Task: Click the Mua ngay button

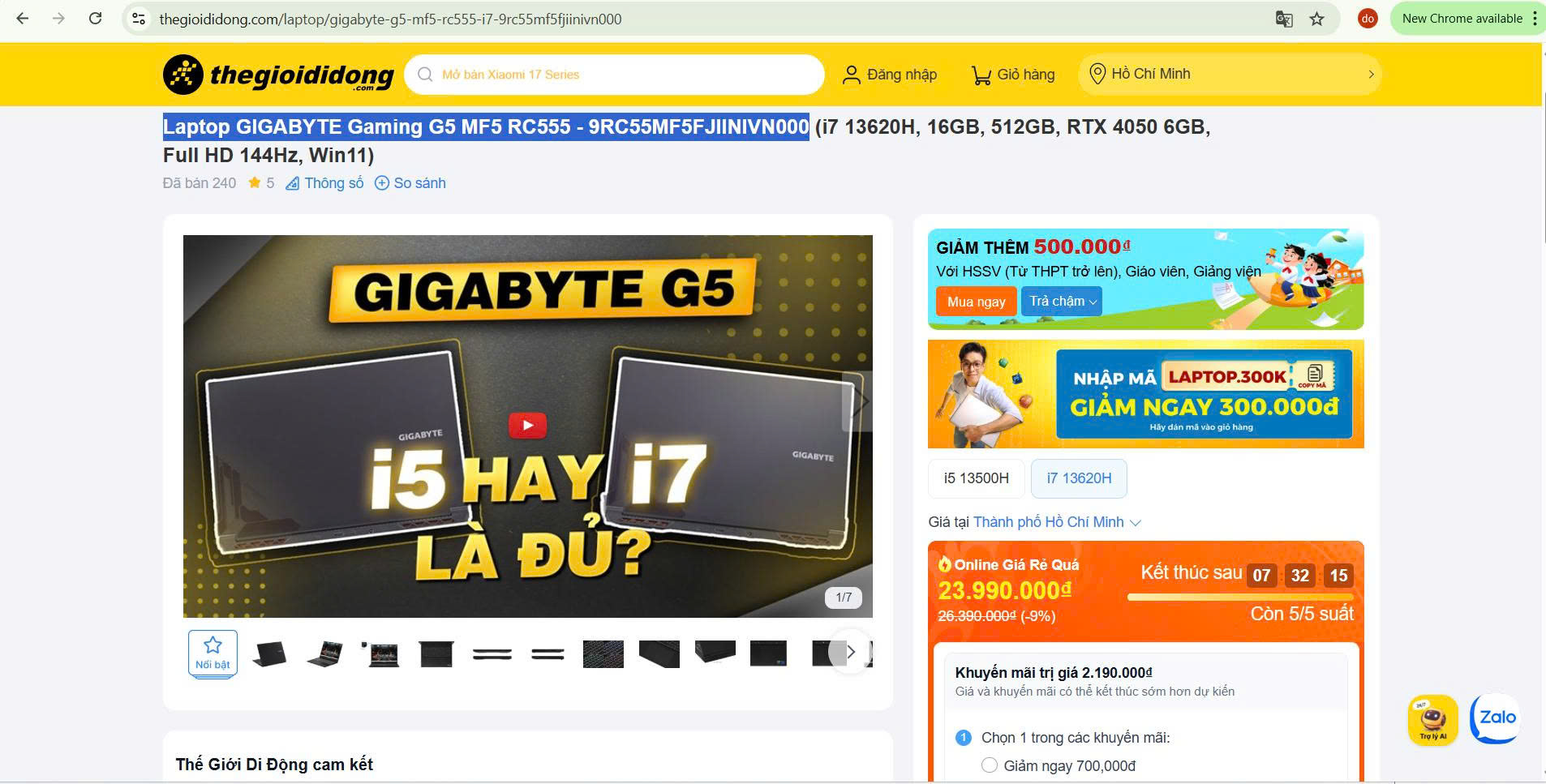Action: pyautogui.click(x=976, y=302)
